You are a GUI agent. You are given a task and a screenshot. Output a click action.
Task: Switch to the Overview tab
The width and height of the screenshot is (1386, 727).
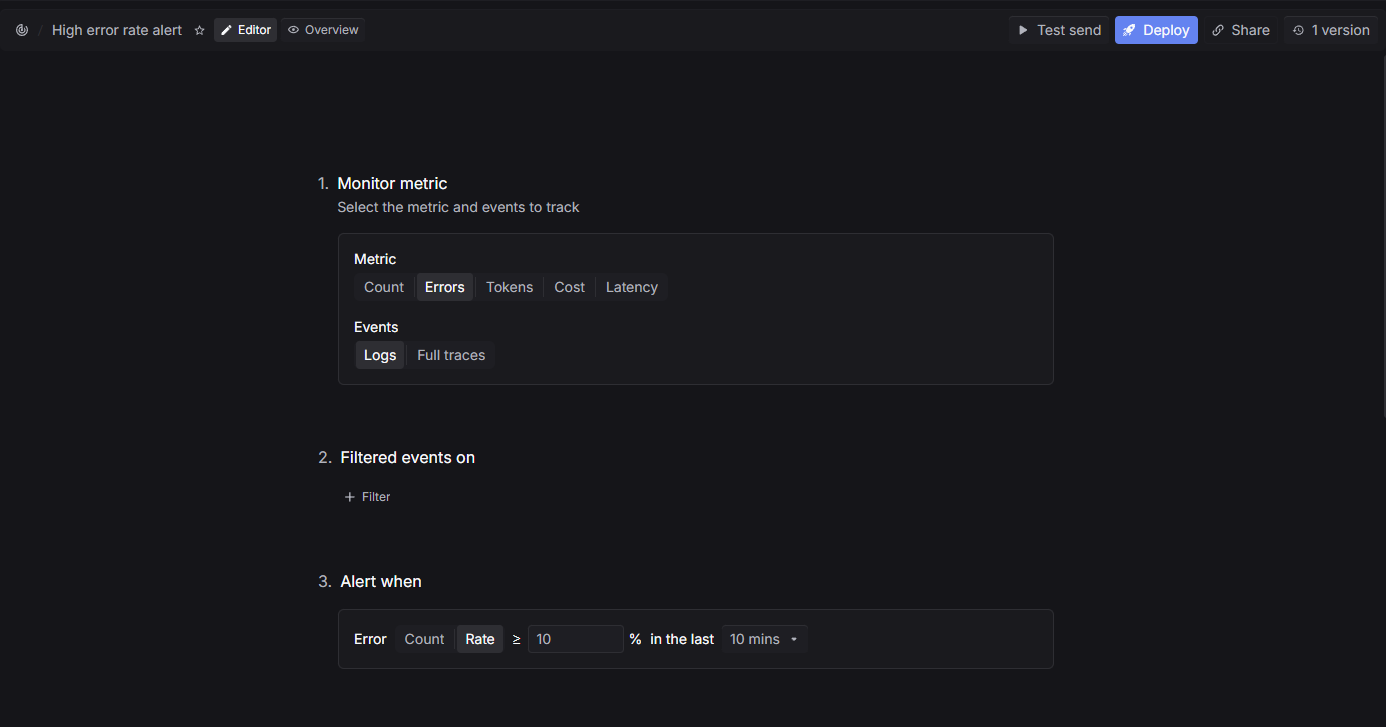[x=322, y=30]
